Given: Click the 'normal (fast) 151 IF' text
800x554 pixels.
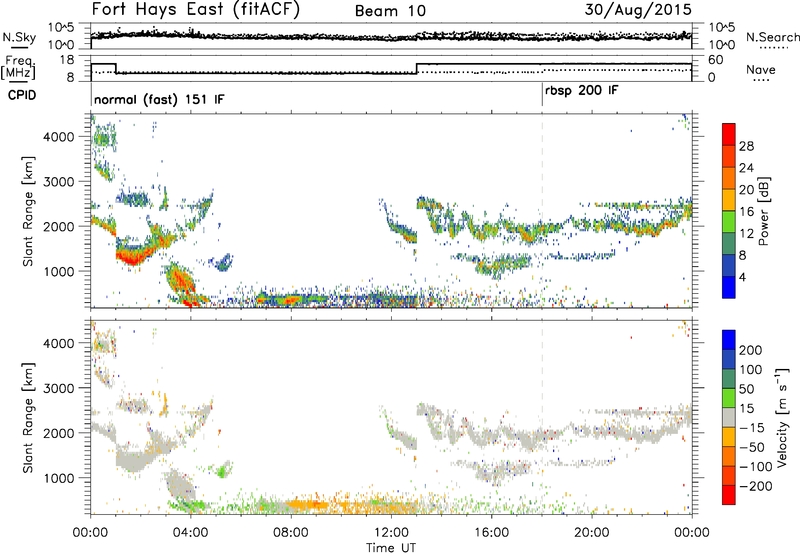Looking at the screenshot, I should click(x=159, y=99).
